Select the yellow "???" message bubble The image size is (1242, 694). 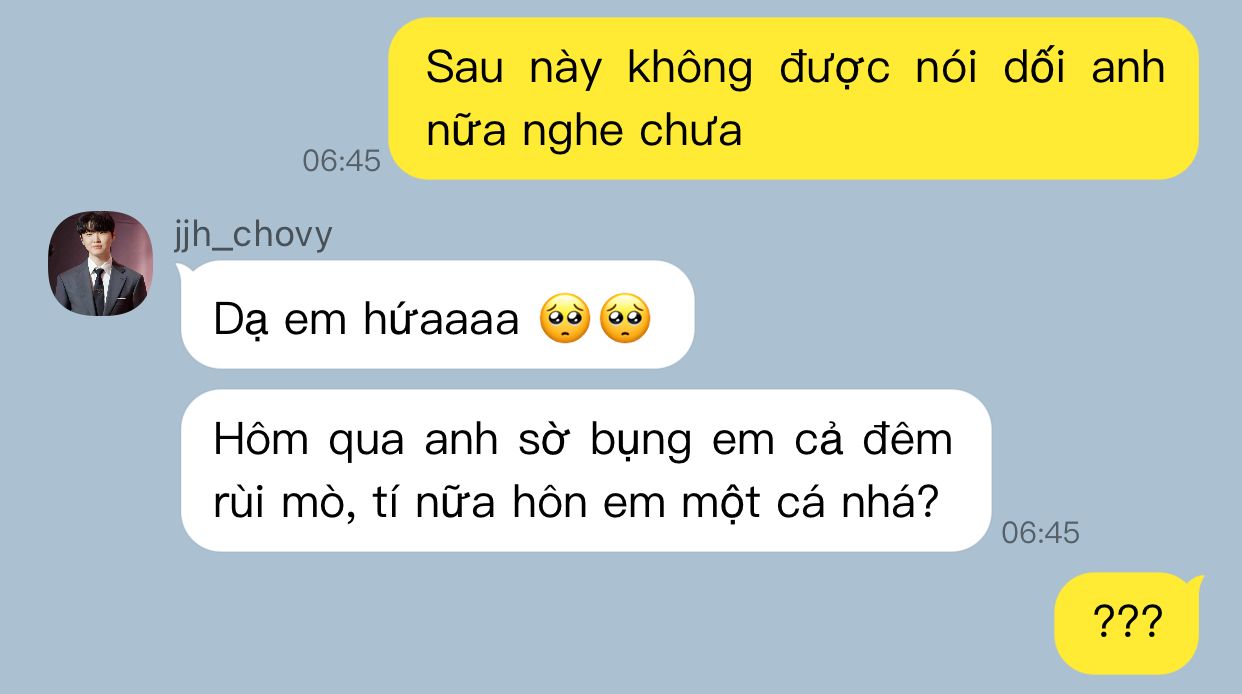point(1127,623)
